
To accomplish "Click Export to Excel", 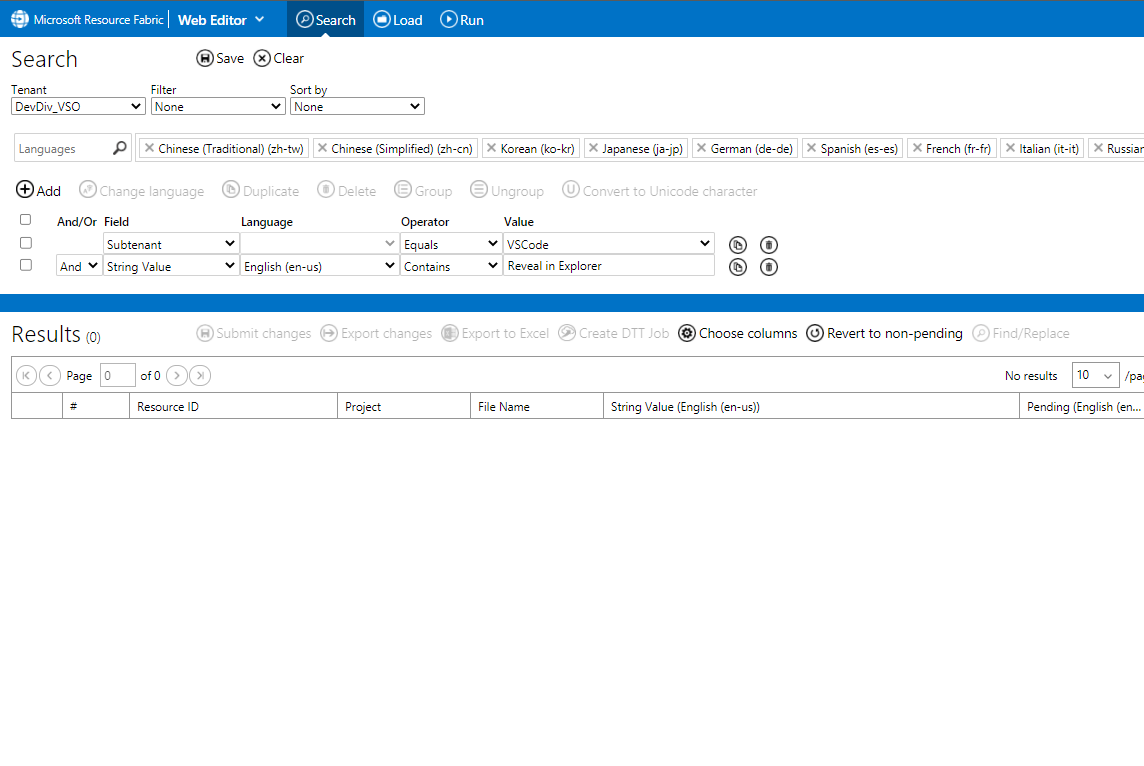I will pos(495,333).
